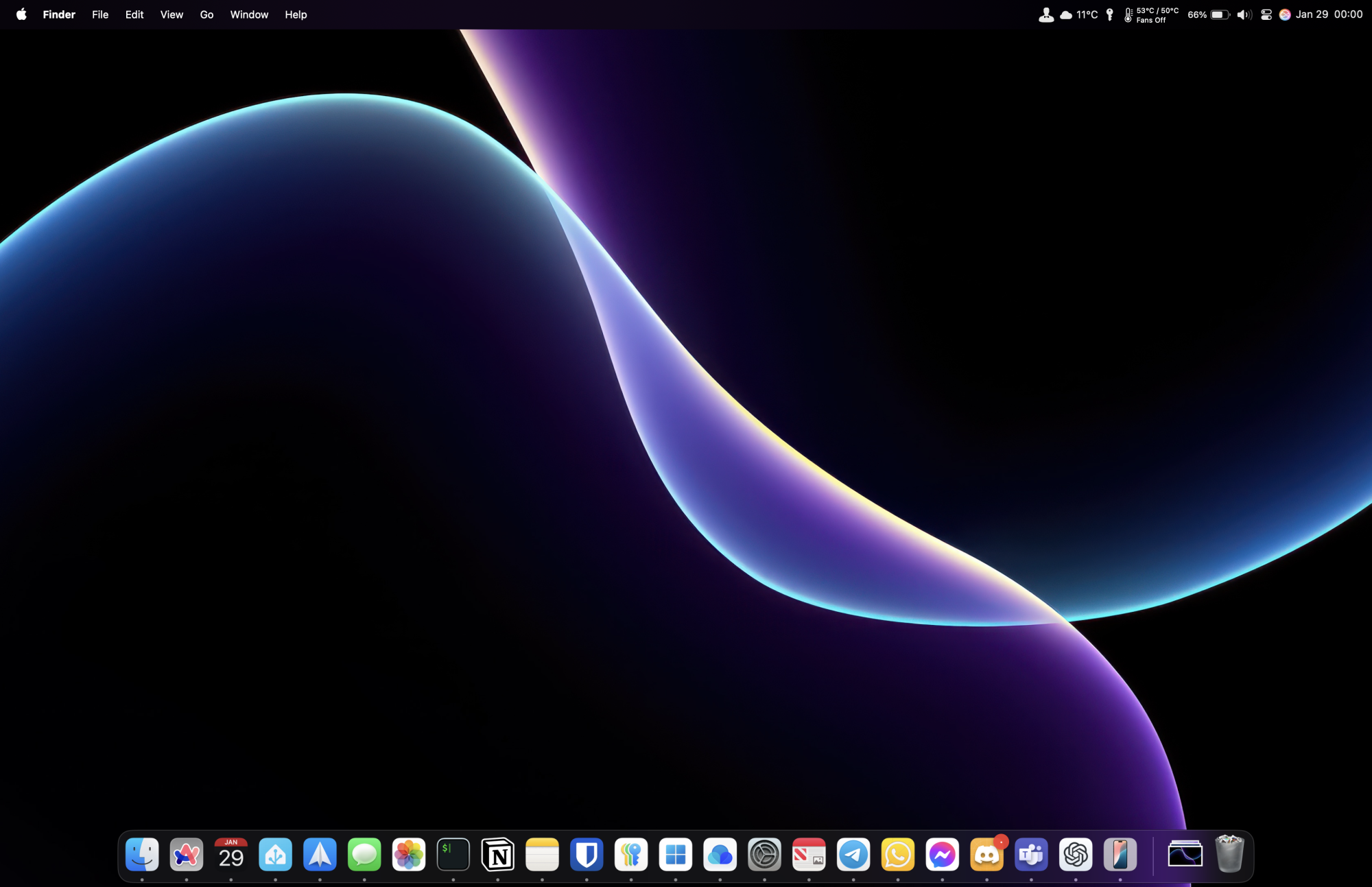1372x887 pixels.
Task: Click the volume icon in menu bar
Action: [x=1244, y=14]
